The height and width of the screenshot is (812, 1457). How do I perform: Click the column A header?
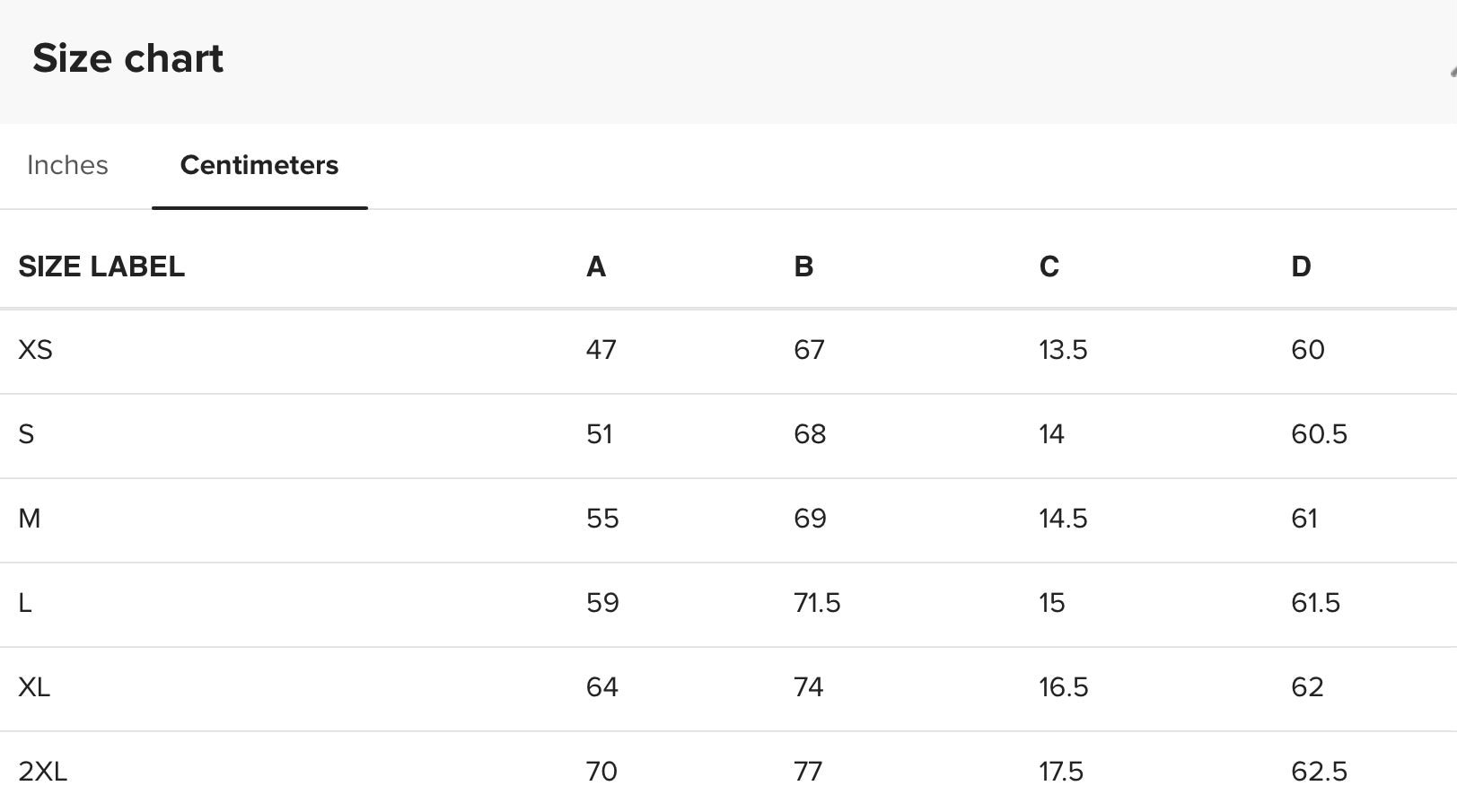pyautogui.click(x=596, y=266)
